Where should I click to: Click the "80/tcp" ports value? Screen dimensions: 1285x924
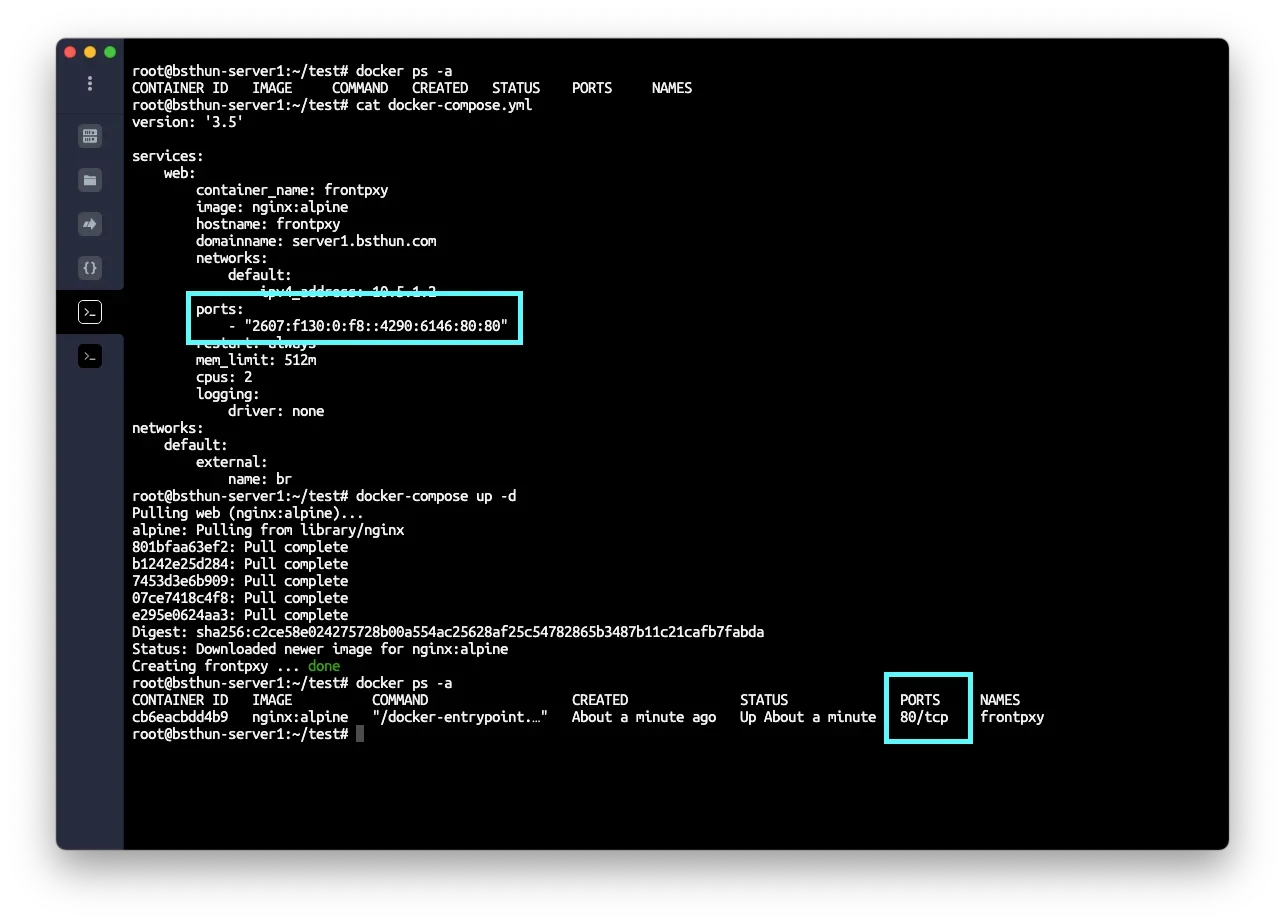click(924, 717)
